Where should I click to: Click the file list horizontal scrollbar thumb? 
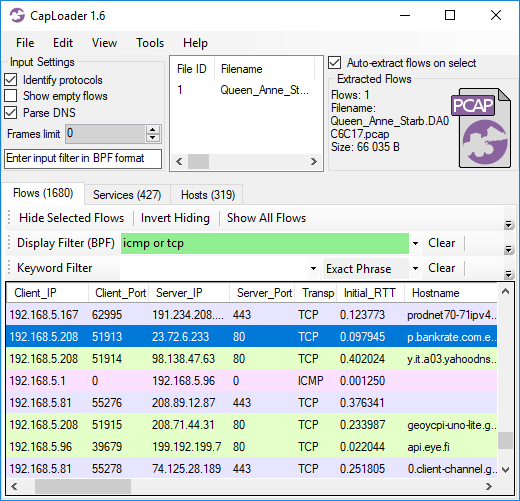click(x=198, y=162)
